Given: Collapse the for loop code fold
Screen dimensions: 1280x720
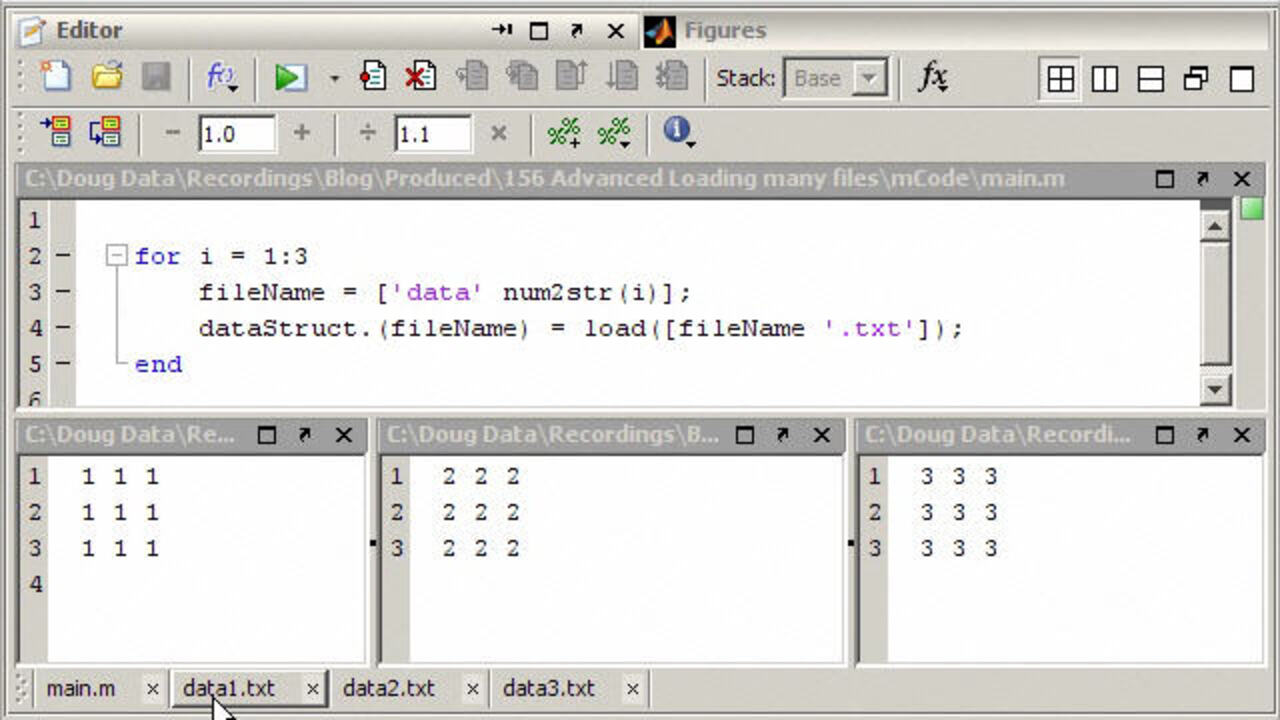Looking at the screenshot, I should (x=117, y=256).
